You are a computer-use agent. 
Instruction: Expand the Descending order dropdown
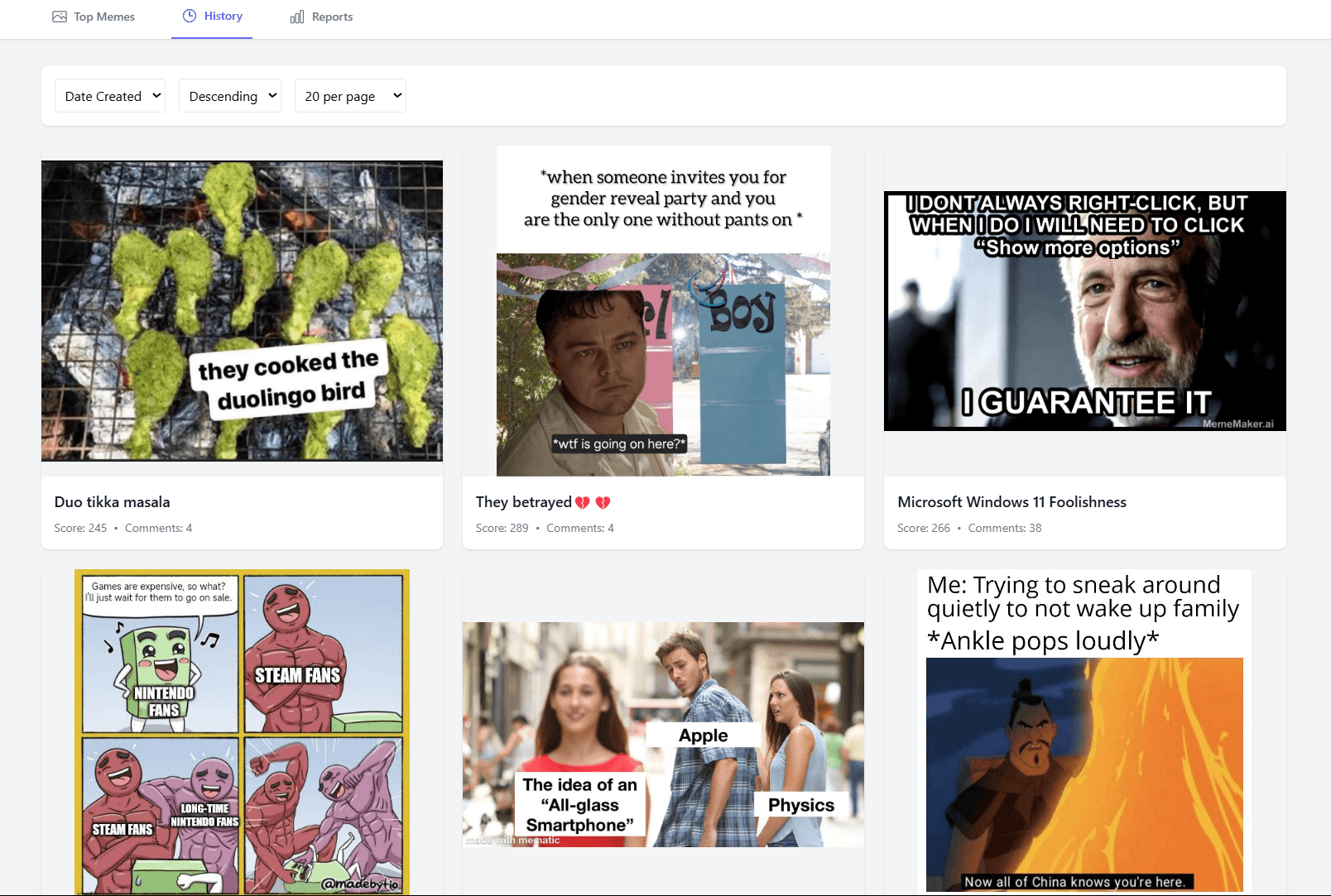(230, 96)
